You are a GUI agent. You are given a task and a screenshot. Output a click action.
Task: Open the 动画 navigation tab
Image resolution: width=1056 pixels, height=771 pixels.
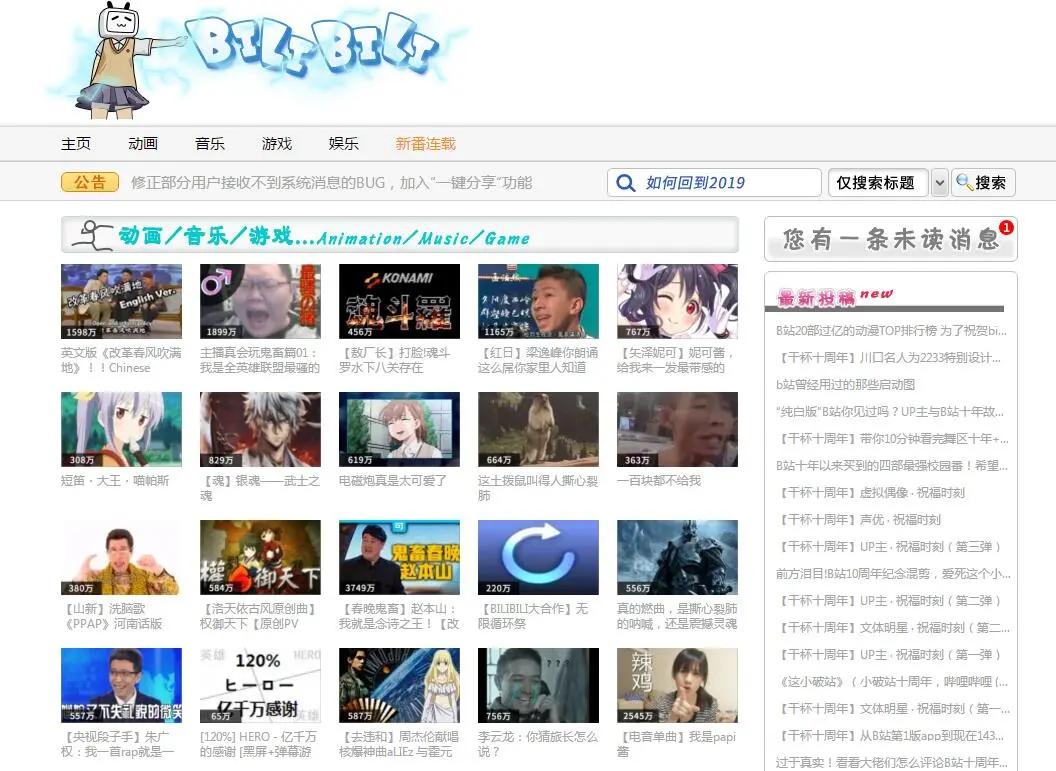pyautogui.click(x=143, y=143)
